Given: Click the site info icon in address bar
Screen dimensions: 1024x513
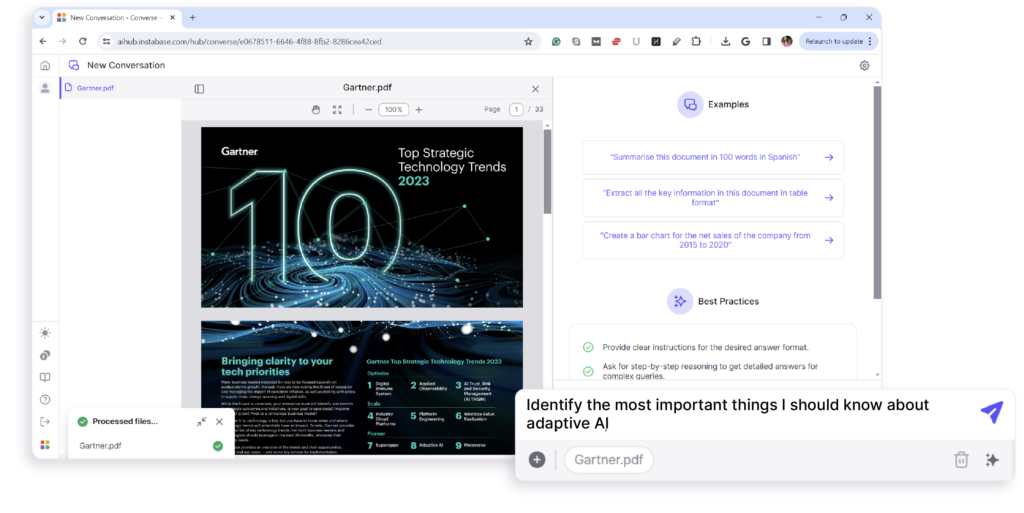Looking at the screenshot, I should [106, 41].
